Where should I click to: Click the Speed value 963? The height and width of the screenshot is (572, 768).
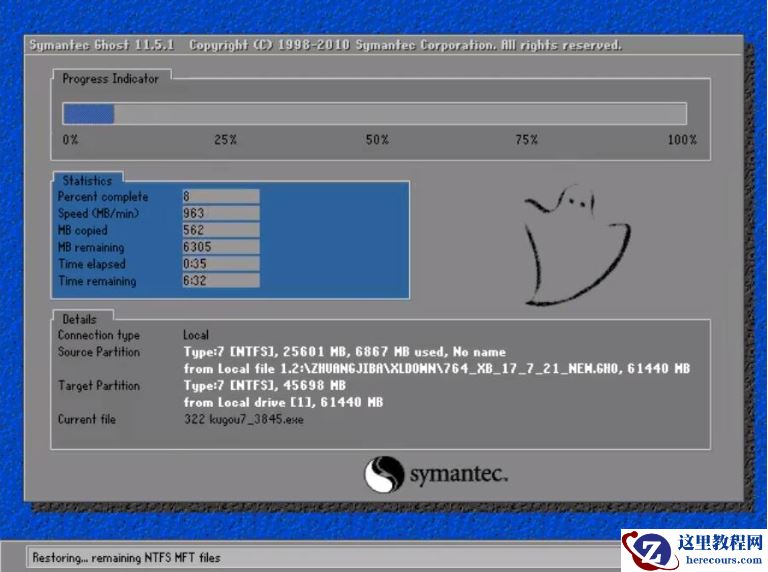[221, 213]
